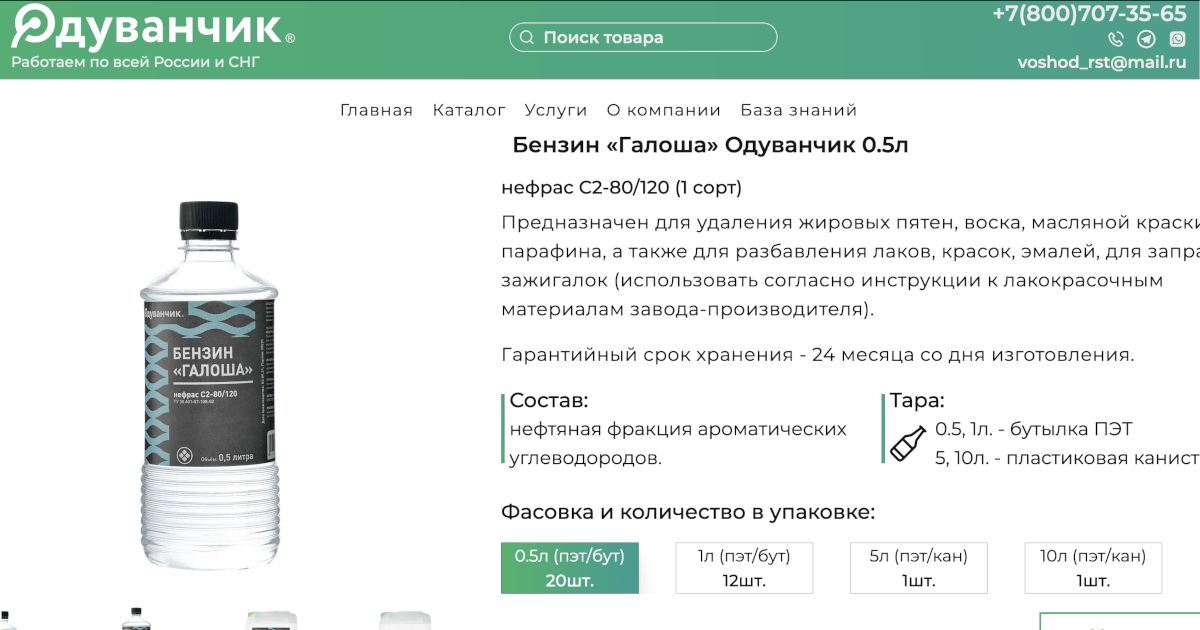Open the phone call icon

coord(1116,39)
